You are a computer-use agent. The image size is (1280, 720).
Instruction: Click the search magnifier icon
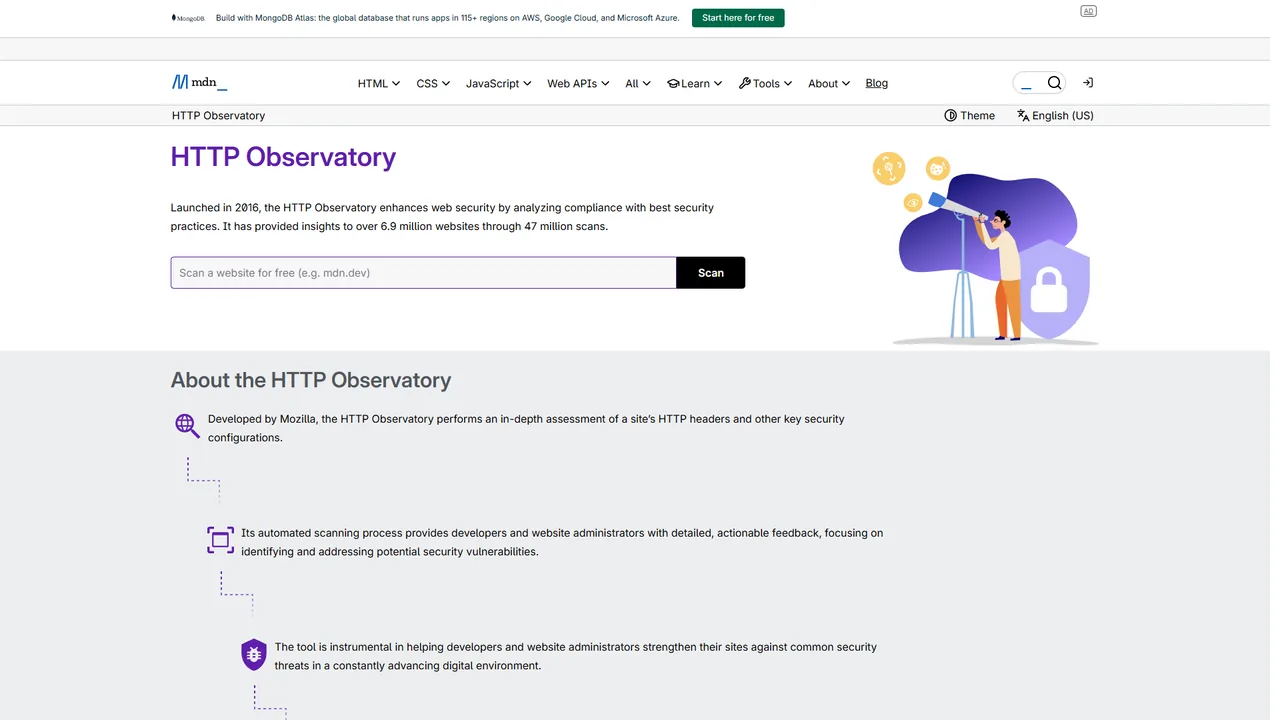coord(1054,83)
